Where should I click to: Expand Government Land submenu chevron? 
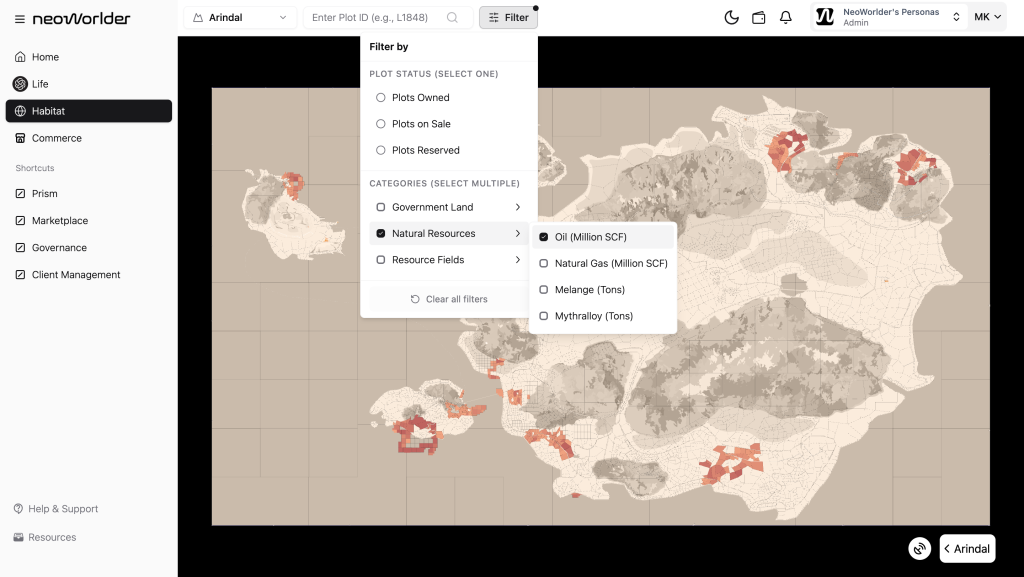(518, 207)
